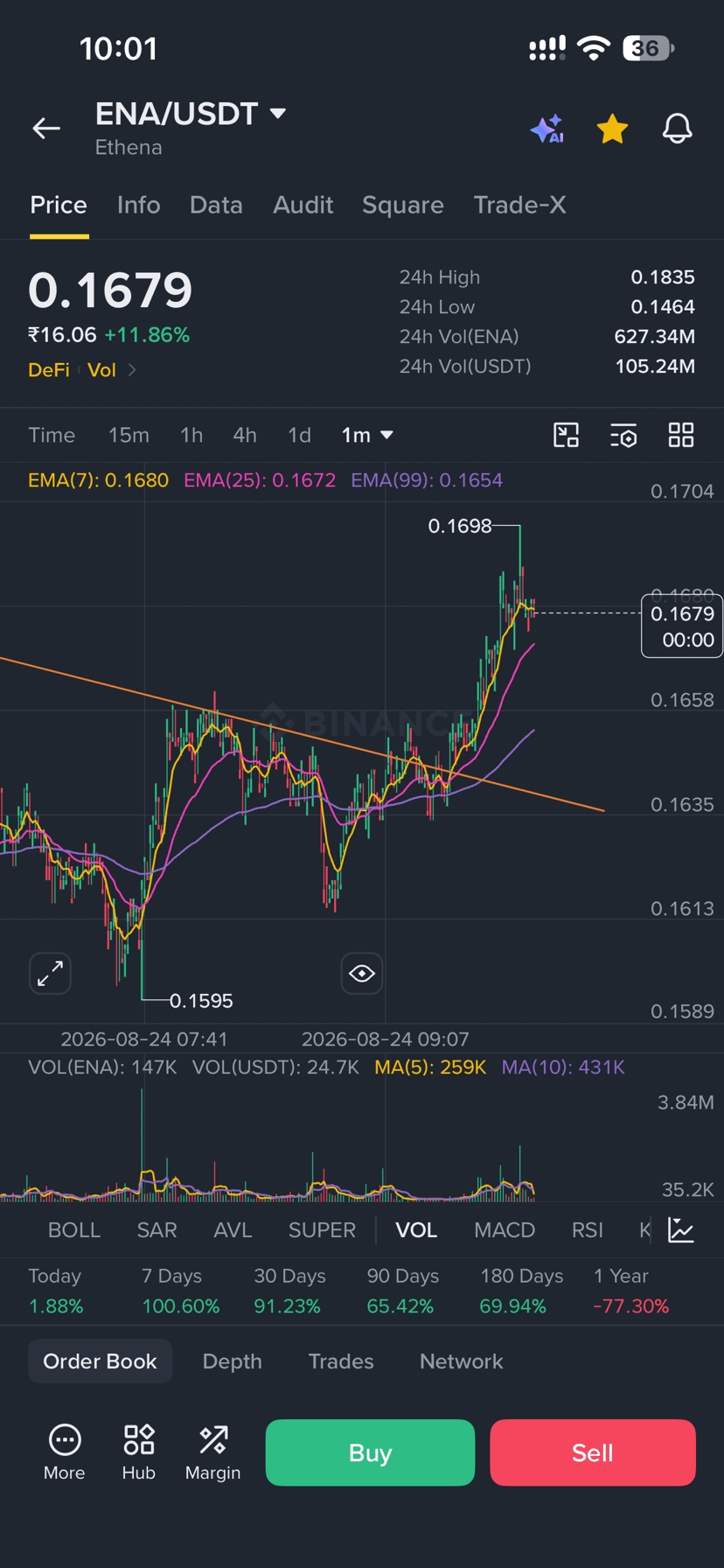Image resolution: width=724 pixels, height=1568 pixels.
Task: Toggle the favorite star icon
Action: tap(612, 129)
